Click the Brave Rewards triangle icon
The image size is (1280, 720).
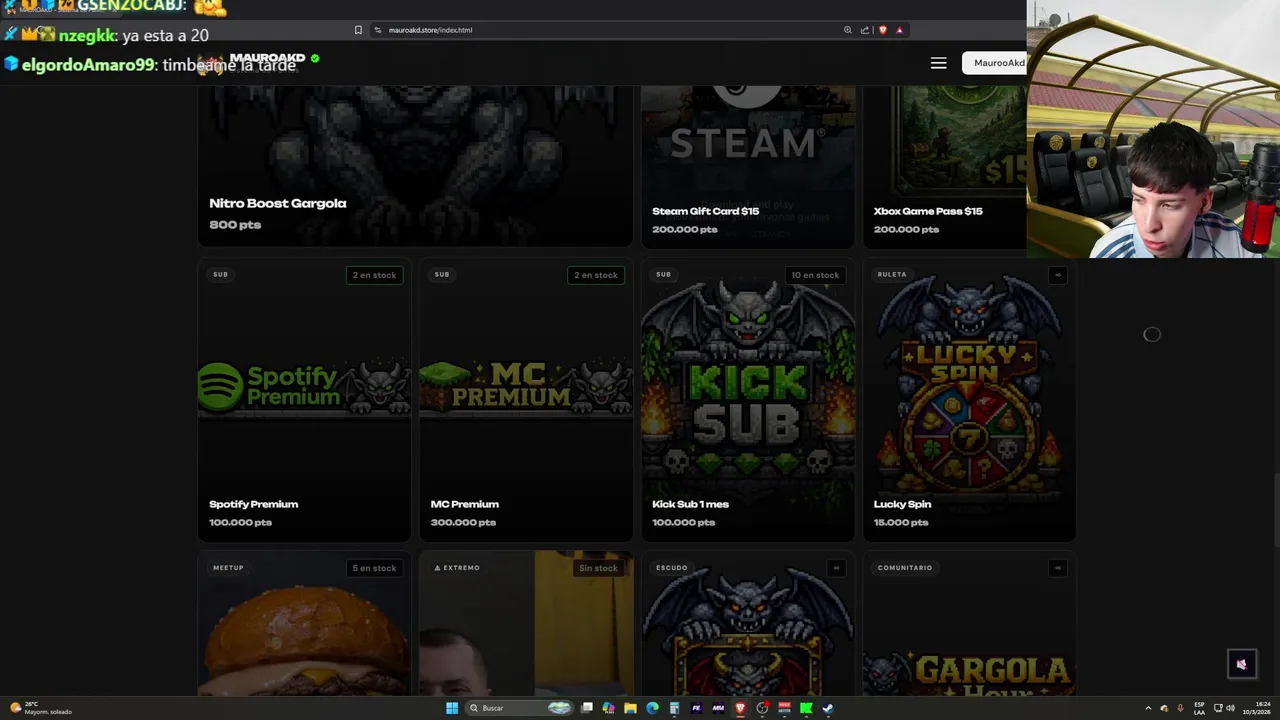coord(899,30)
